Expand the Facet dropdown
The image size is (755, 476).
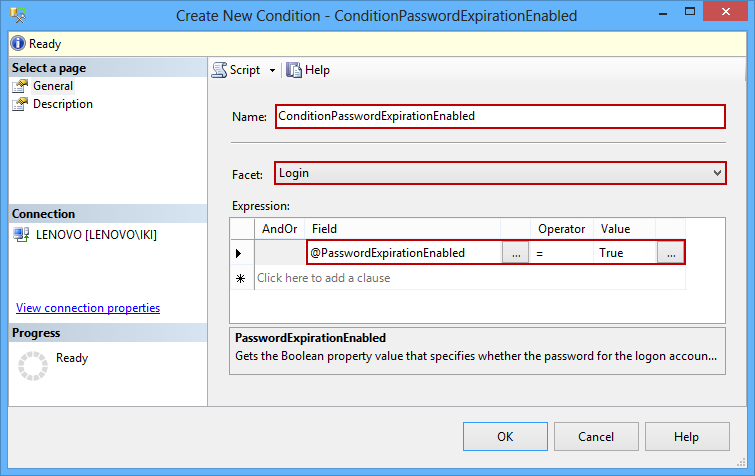(x=716, y=174)
